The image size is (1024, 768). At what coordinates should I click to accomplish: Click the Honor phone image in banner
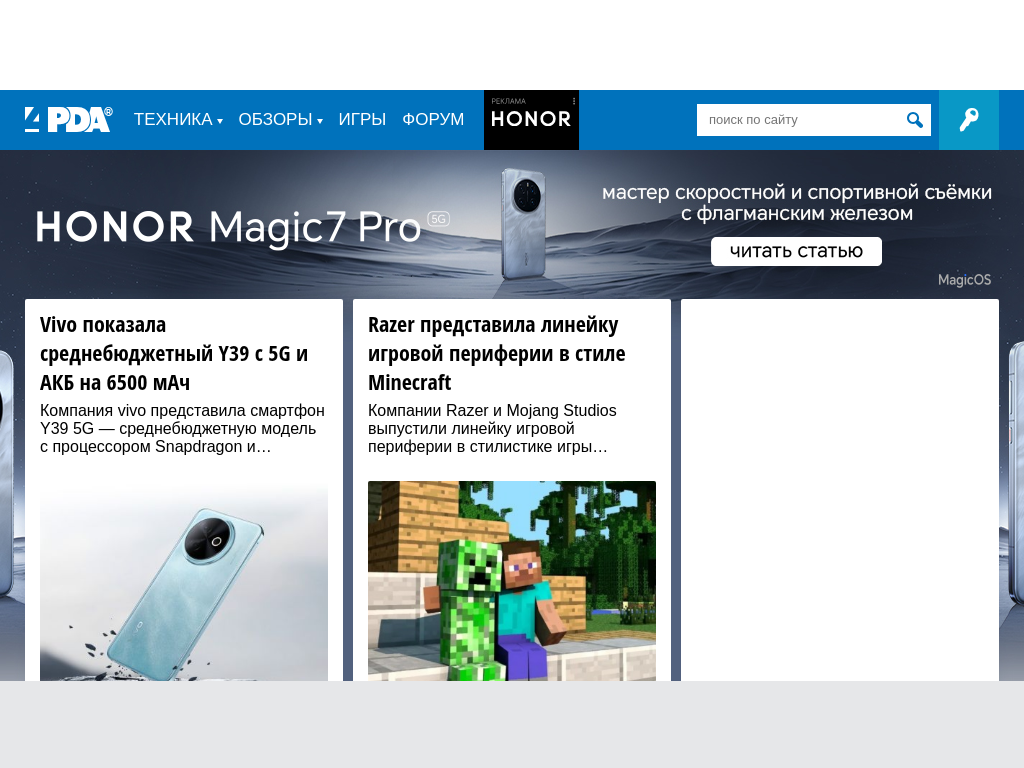523,225
